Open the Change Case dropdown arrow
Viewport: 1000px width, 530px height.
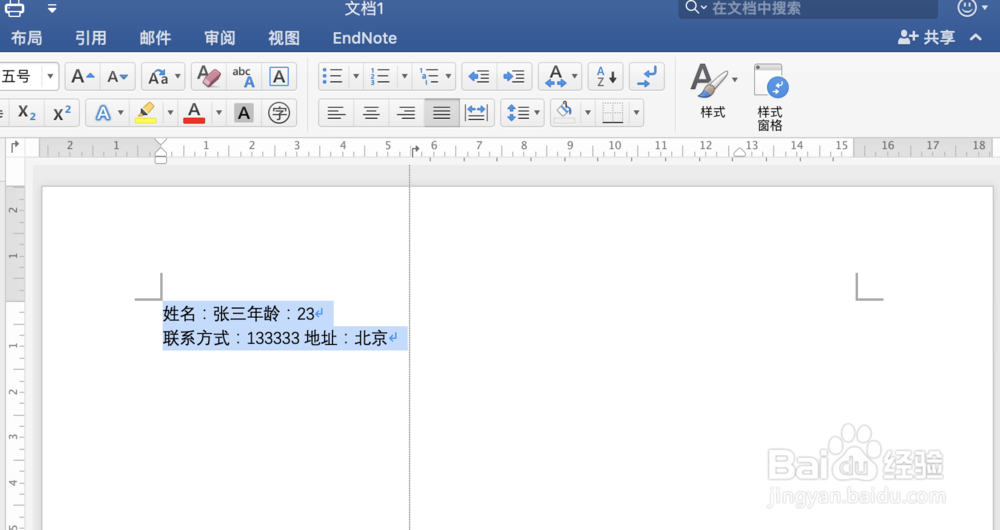point(178,77)
